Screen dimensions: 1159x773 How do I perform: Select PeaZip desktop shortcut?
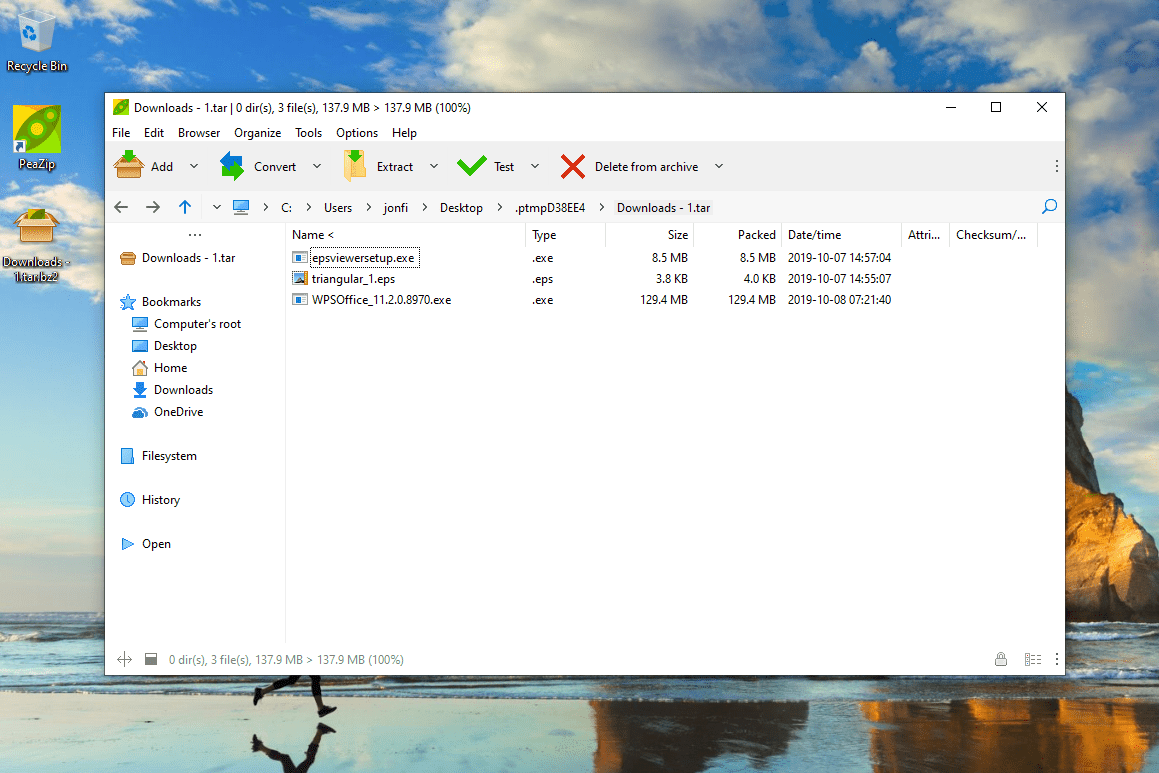pyautogui.click(x=36, y=138)
